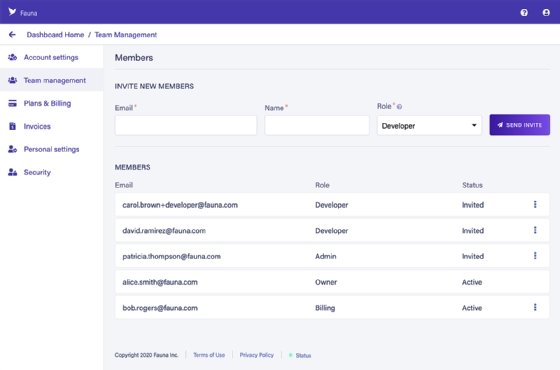Image resolution: width=560 pixels, height=370 pixels.
Task: Open Personal settings in sidebar
Action: pyautogui.click(x=51, y=149)
